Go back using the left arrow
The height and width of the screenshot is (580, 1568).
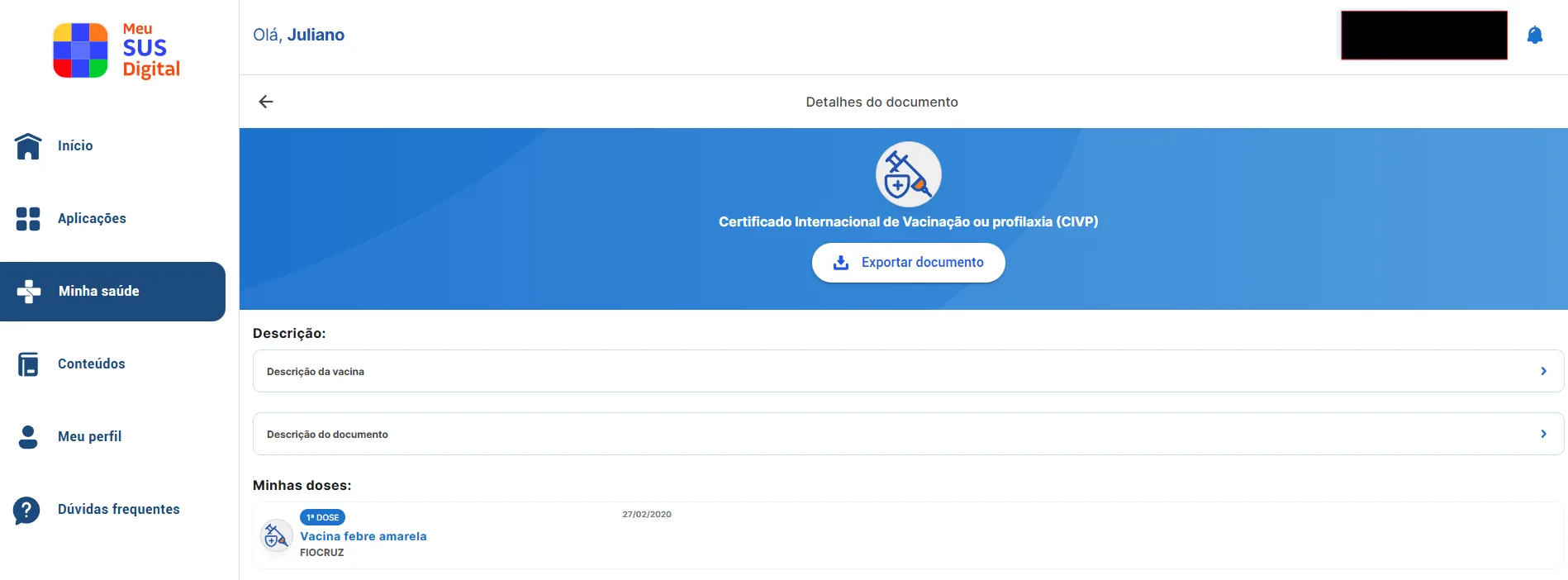(266, 102)
